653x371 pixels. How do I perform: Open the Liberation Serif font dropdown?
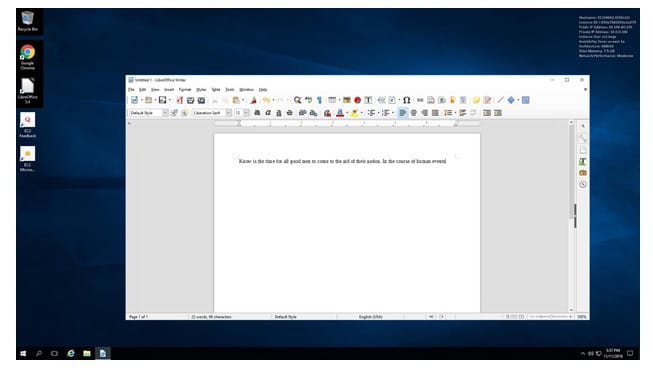(x=228, y=113)
